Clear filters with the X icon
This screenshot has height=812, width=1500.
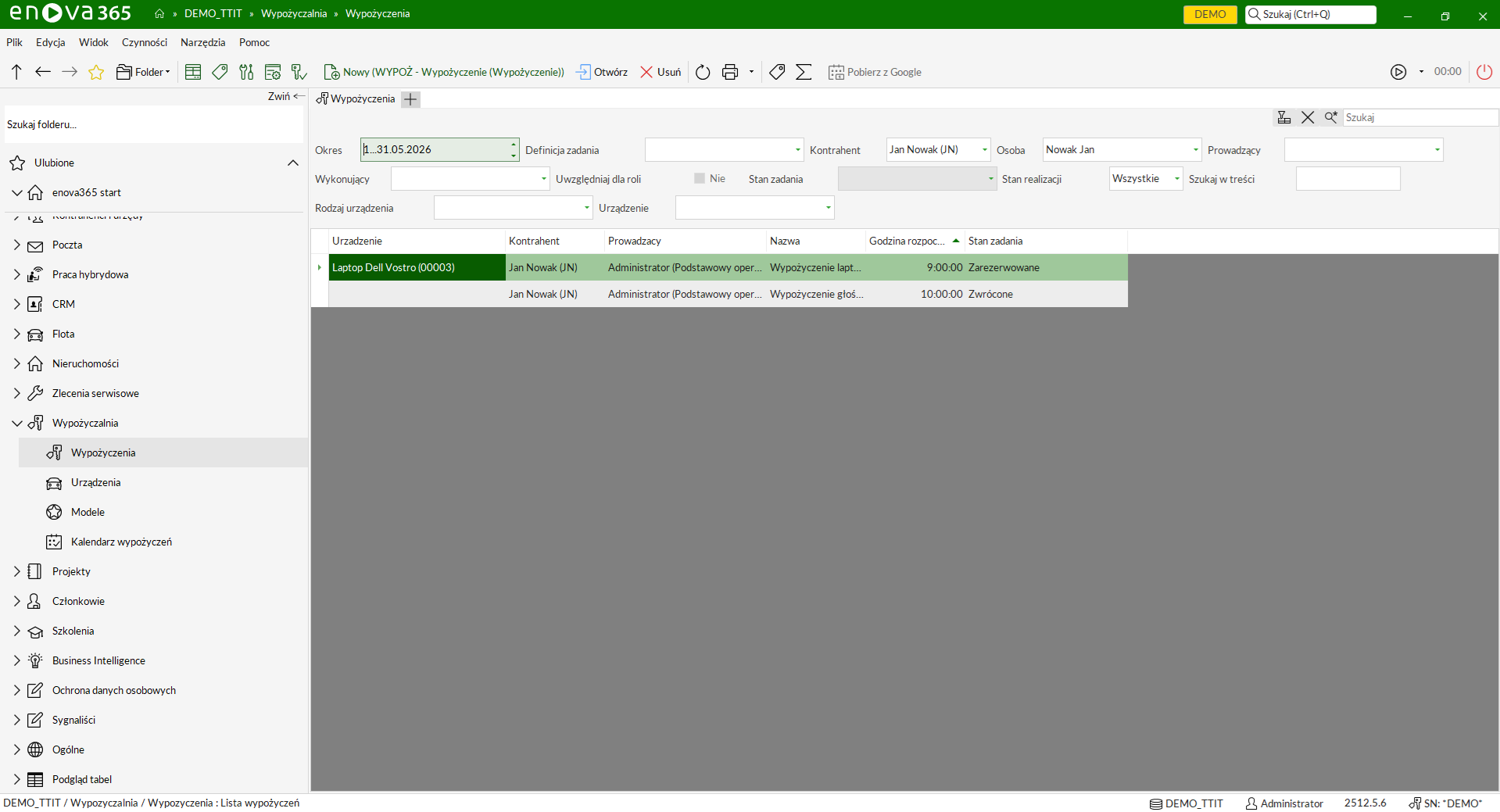click(x=1308, y=117)
